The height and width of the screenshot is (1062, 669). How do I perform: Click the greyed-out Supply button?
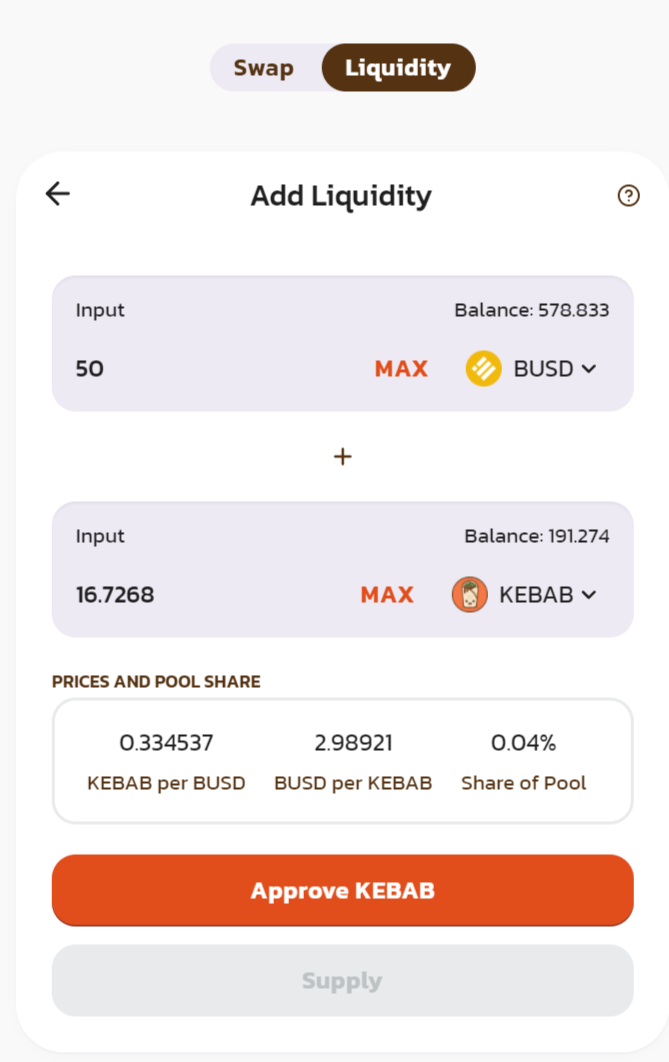click(x=342, y=981)
